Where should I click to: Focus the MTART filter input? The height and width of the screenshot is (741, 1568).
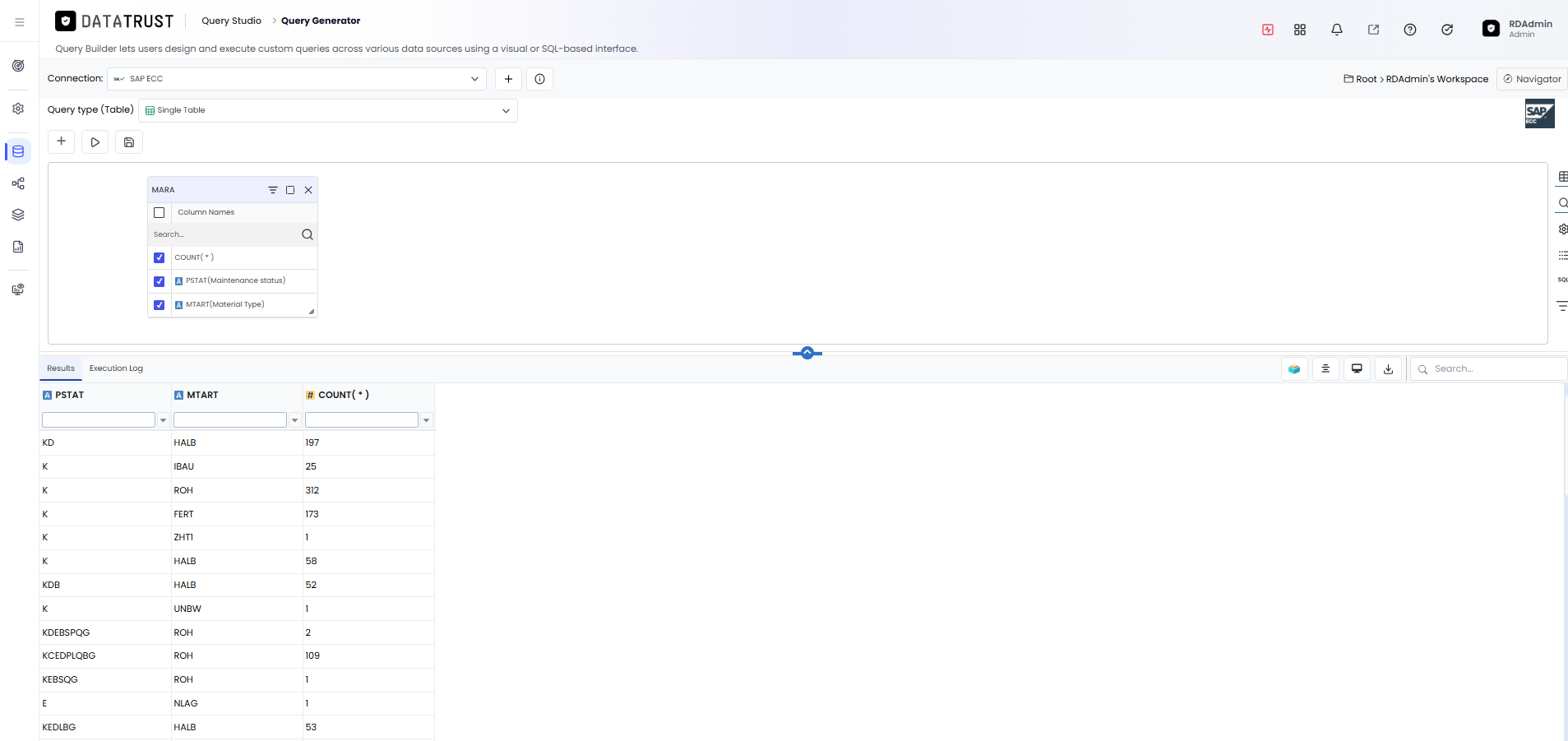[x=230, y=420]
